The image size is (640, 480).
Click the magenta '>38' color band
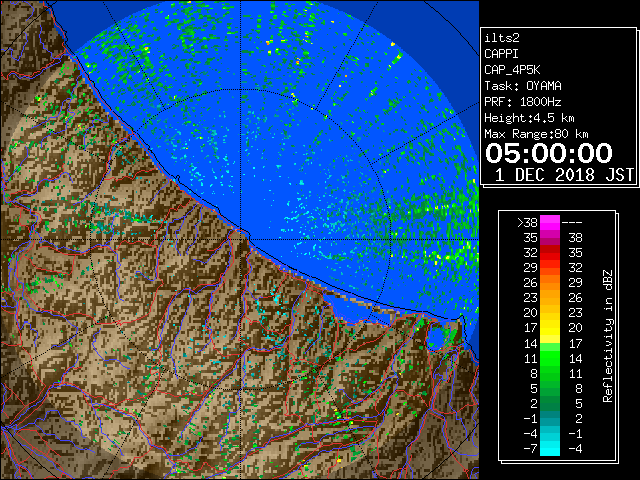(x=550, y=222)
